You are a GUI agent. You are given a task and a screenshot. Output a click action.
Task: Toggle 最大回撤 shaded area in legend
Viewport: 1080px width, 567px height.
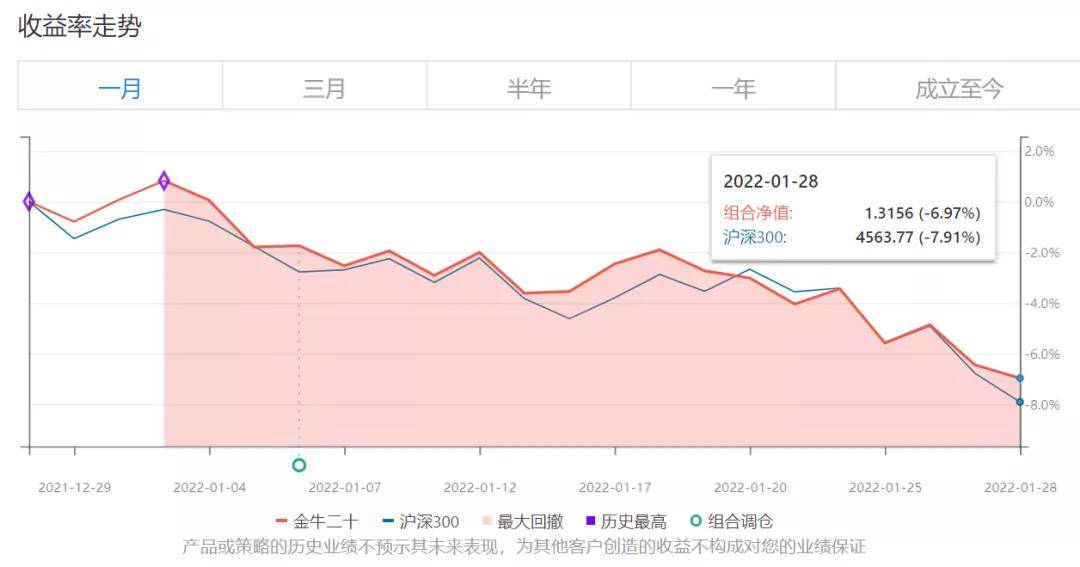[520, 521]
